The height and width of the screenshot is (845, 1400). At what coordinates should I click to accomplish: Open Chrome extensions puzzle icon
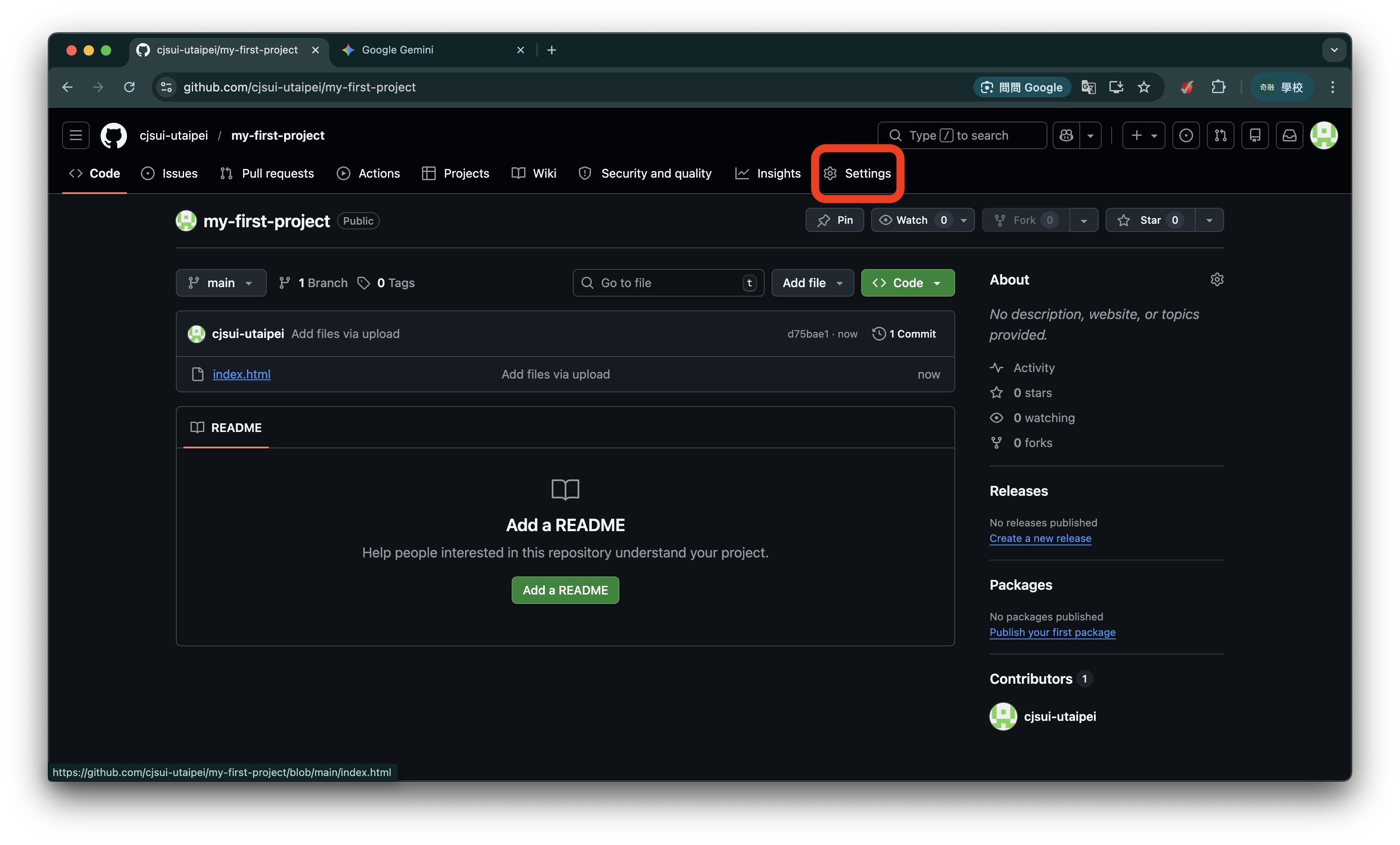(1218, 87)
